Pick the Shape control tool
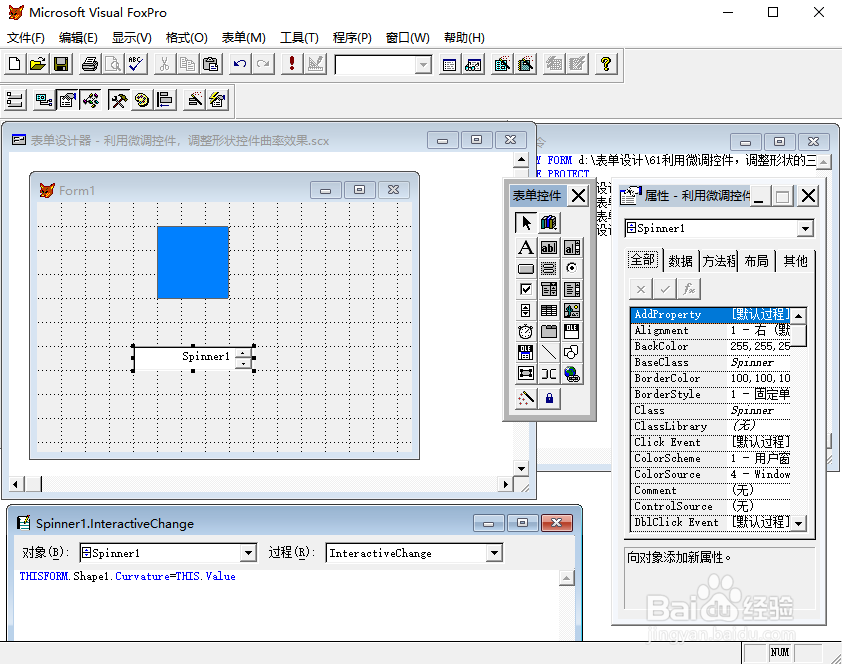Image resolution: width=842 pixels, height=664 pixels. pos(572,352)
